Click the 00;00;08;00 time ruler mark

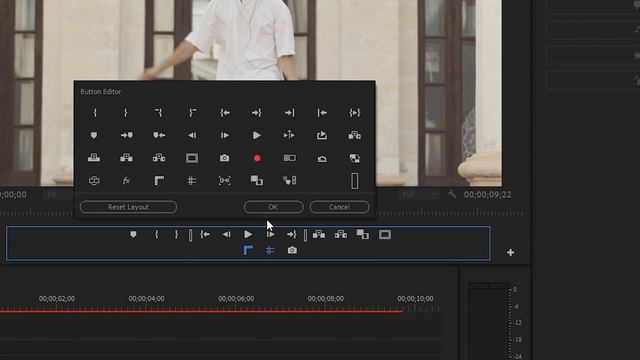326,299
